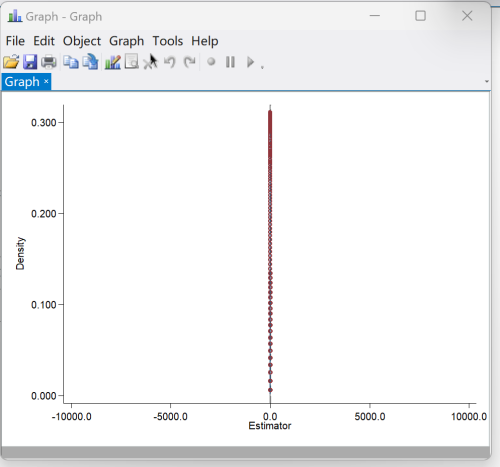Image resolution: width=500 pixels, height=467 pixels.
Task: Click the Redo arrow icon
Action: (190, 62)
